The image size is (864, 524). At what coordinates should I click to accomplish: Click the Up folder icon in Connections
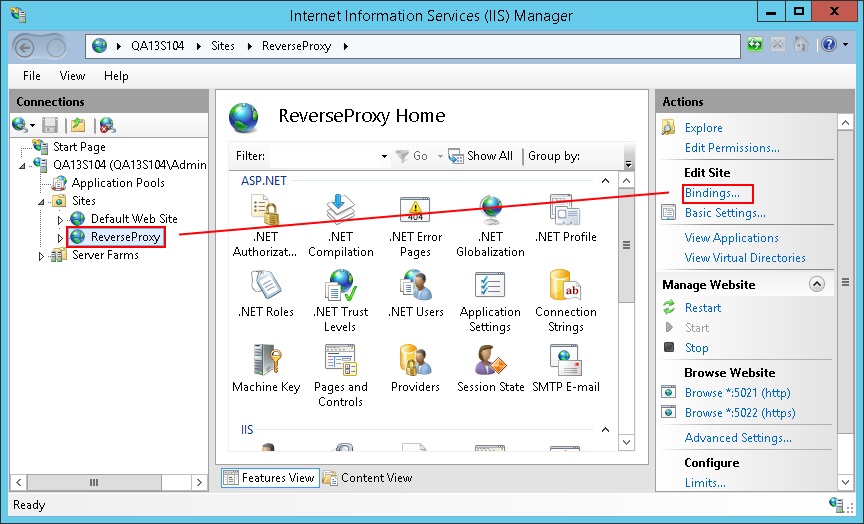tap(78, 125)
